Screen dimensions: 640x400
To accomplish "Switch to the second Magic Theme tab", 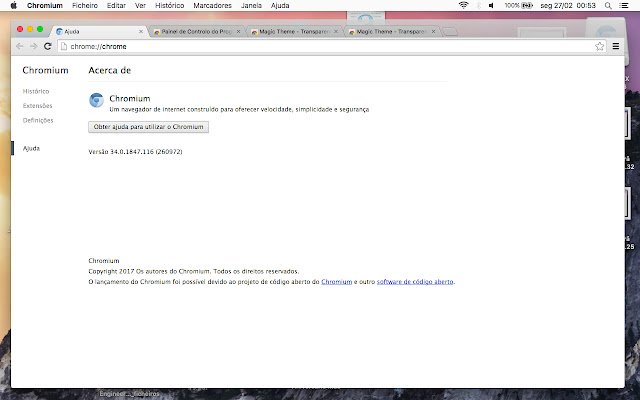I will click(391, 31).
